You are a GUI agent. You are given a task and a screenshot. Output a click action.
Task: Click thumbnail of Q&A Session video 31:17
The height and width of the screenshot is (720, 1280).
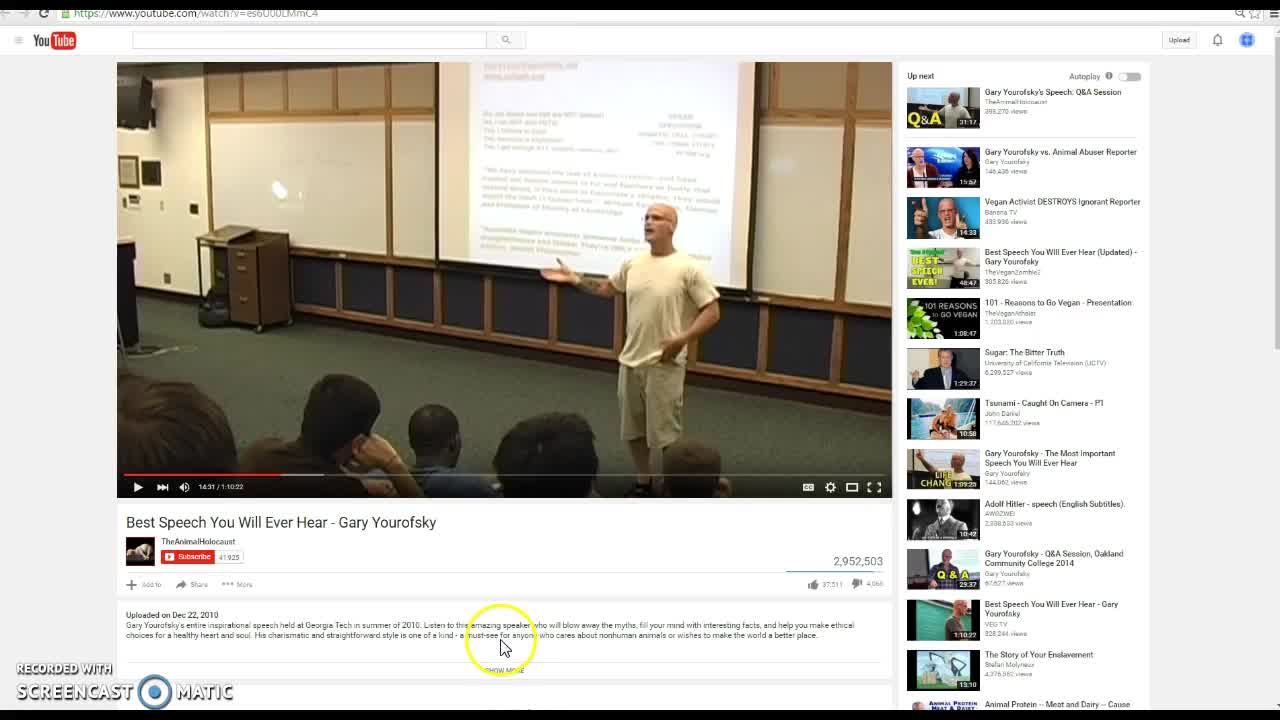(x=943, y=108)
